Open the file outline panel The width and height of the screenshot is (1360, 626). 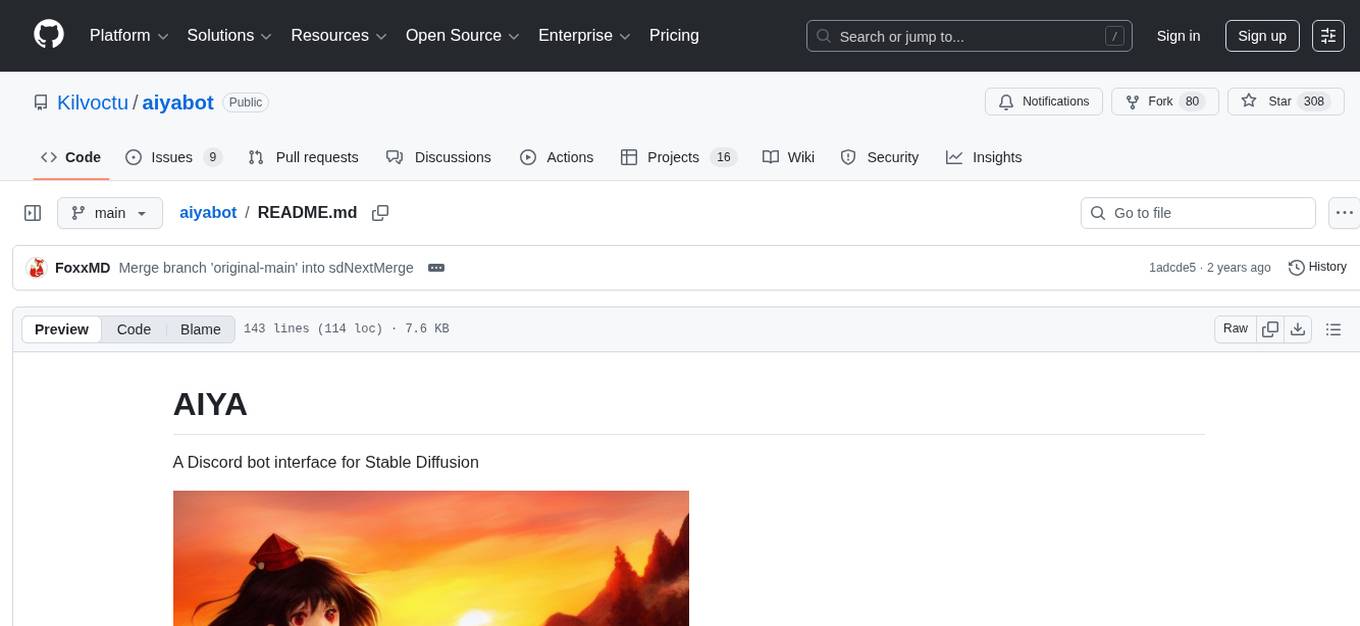tap(1334, 328)
